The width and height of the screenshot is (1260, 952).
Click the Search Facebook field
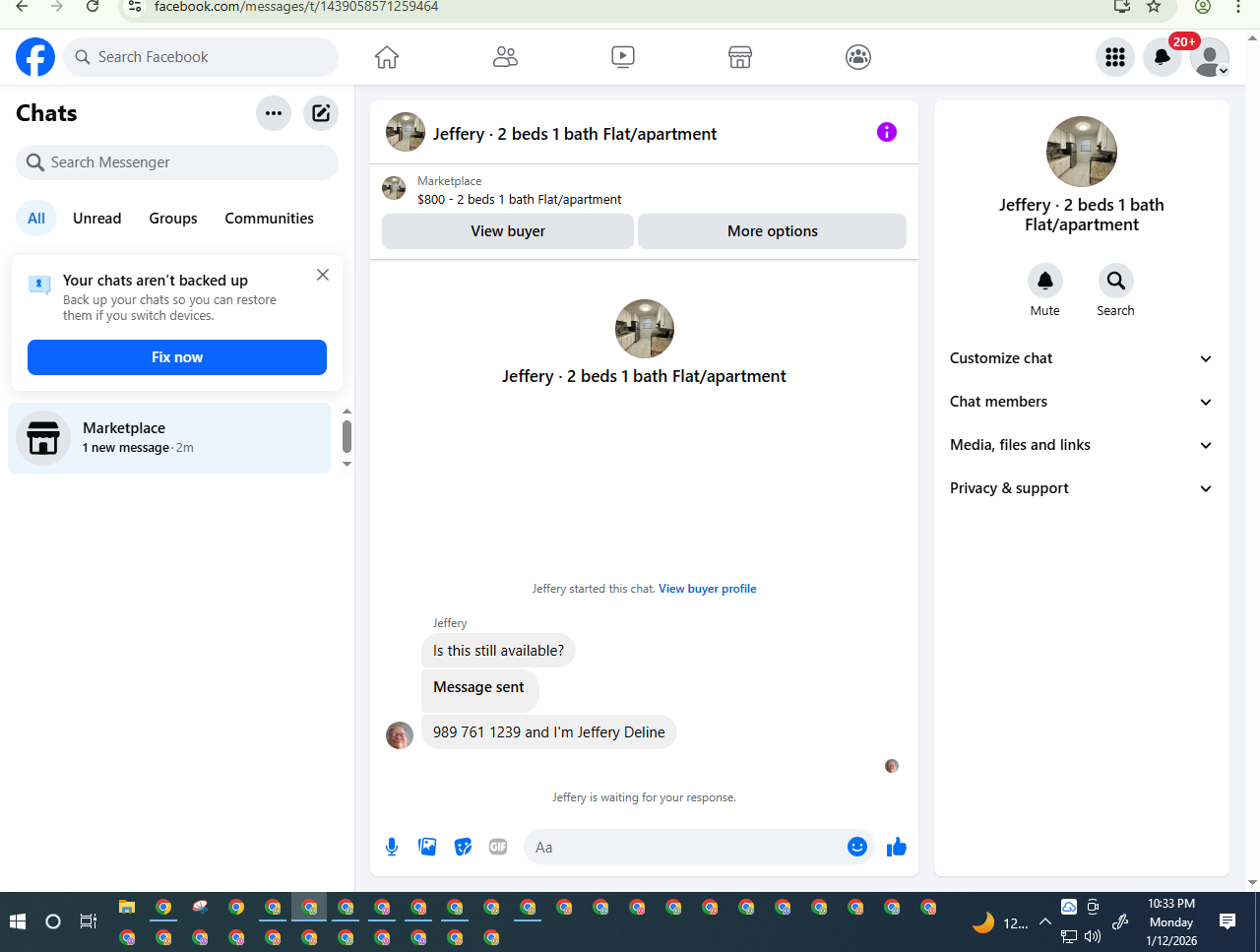click(201, 57)
